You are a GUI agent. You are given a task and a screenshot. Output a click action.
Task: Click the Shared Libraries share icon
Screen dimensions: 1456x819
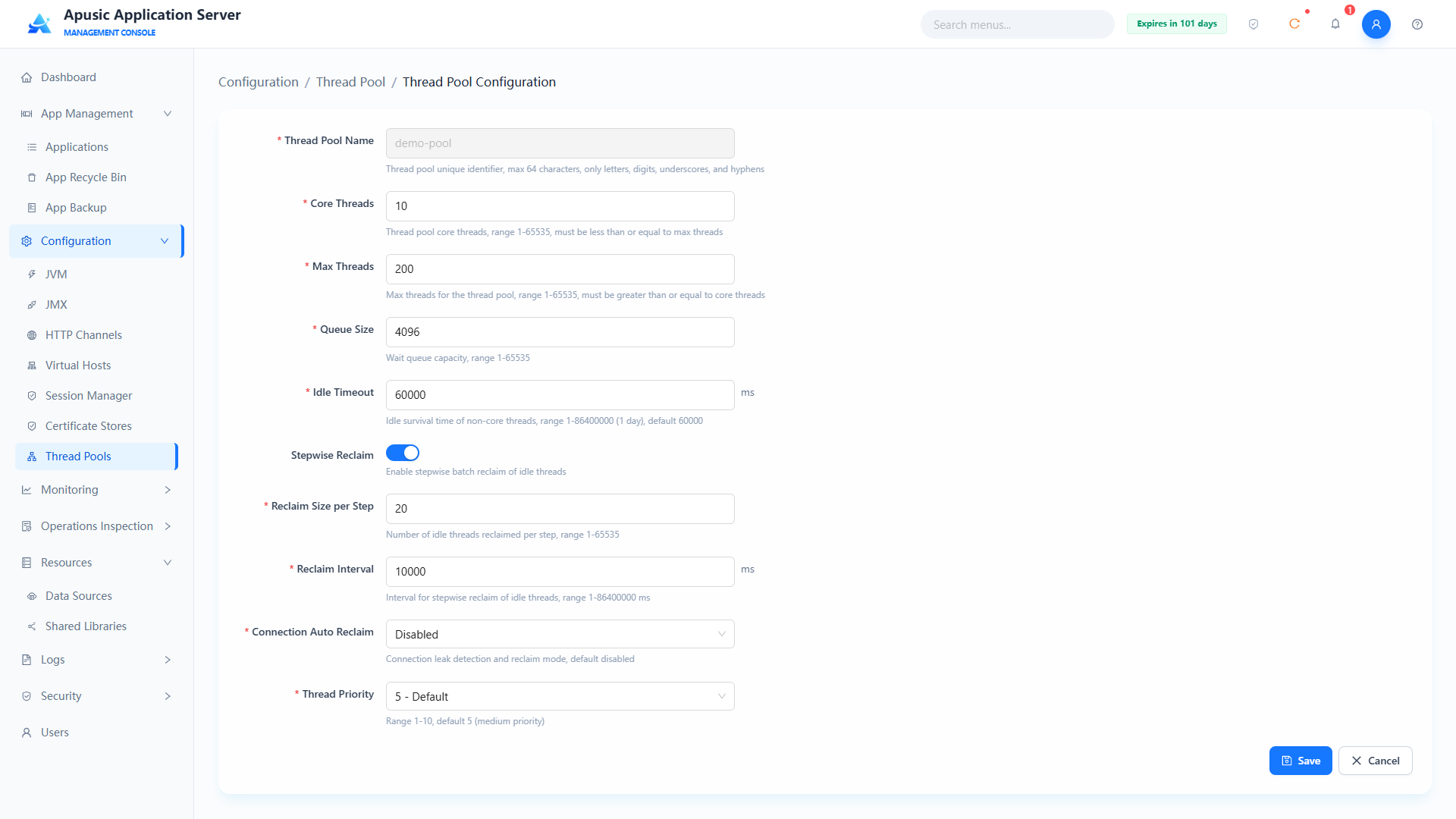point(32,626)
